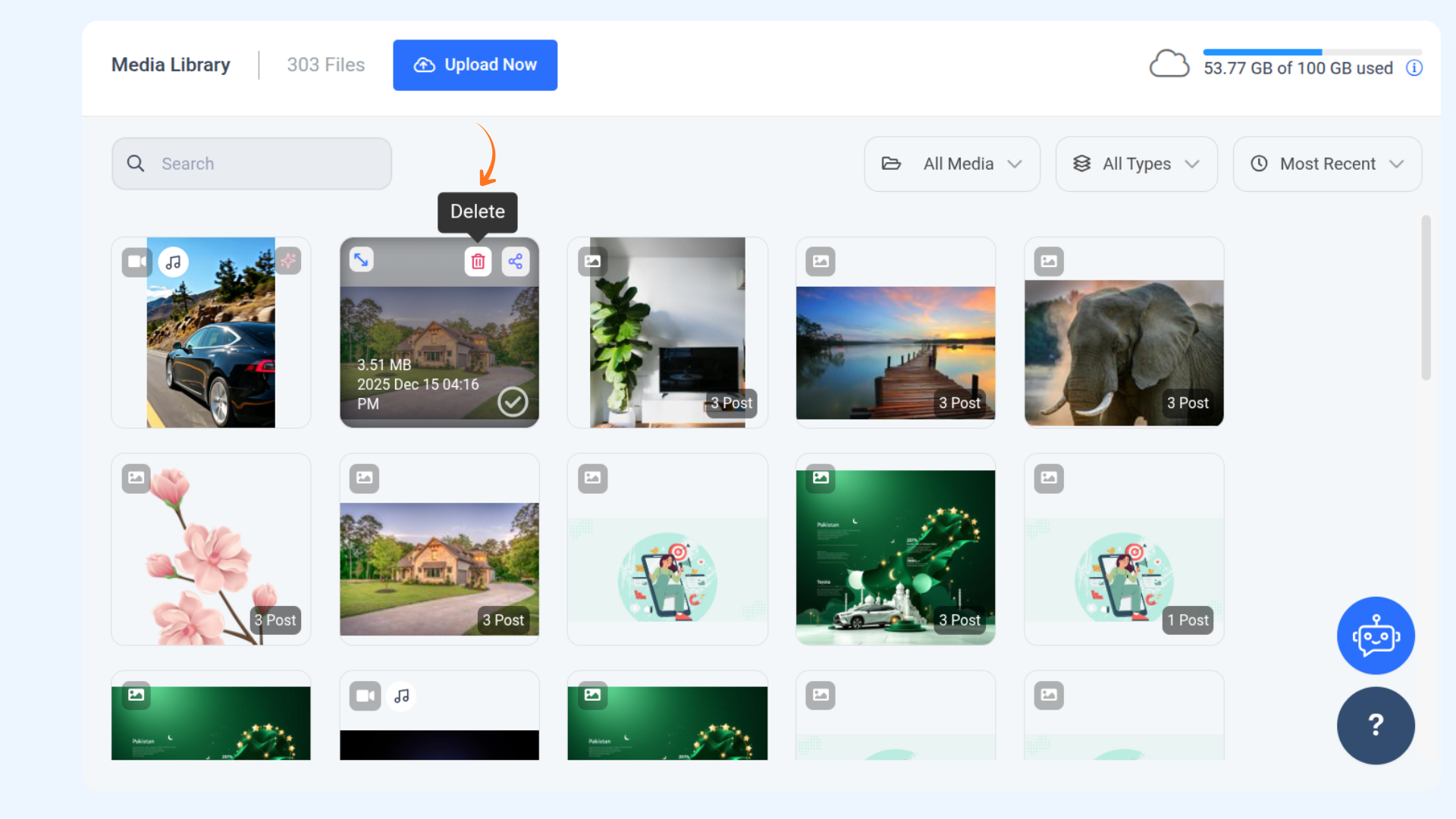Expand the All Media dropdown
Image resolution: width=1456 pixels, height=819 pixels.
952,164
